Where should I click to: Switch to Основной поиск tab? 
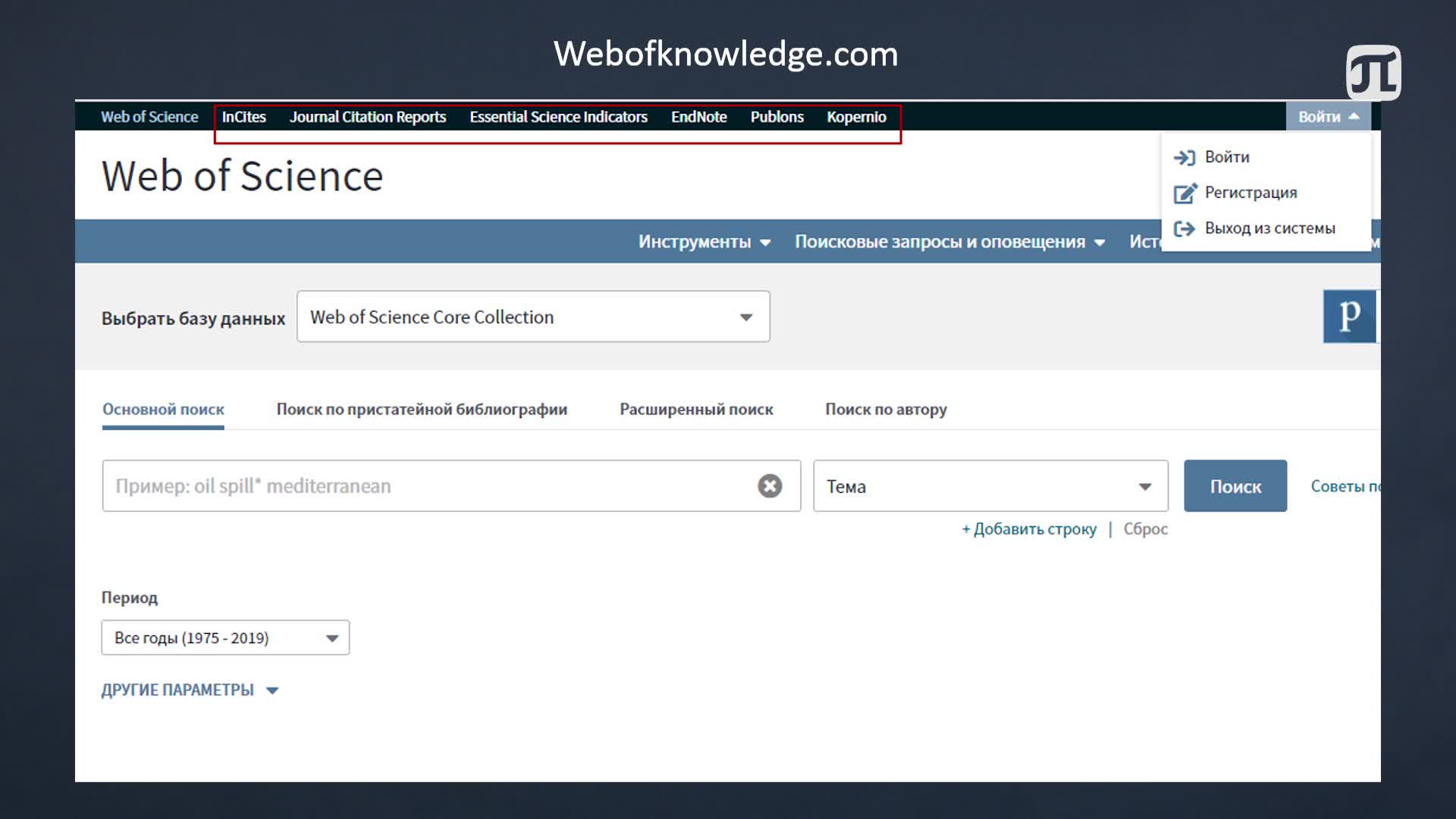[163, 409]
